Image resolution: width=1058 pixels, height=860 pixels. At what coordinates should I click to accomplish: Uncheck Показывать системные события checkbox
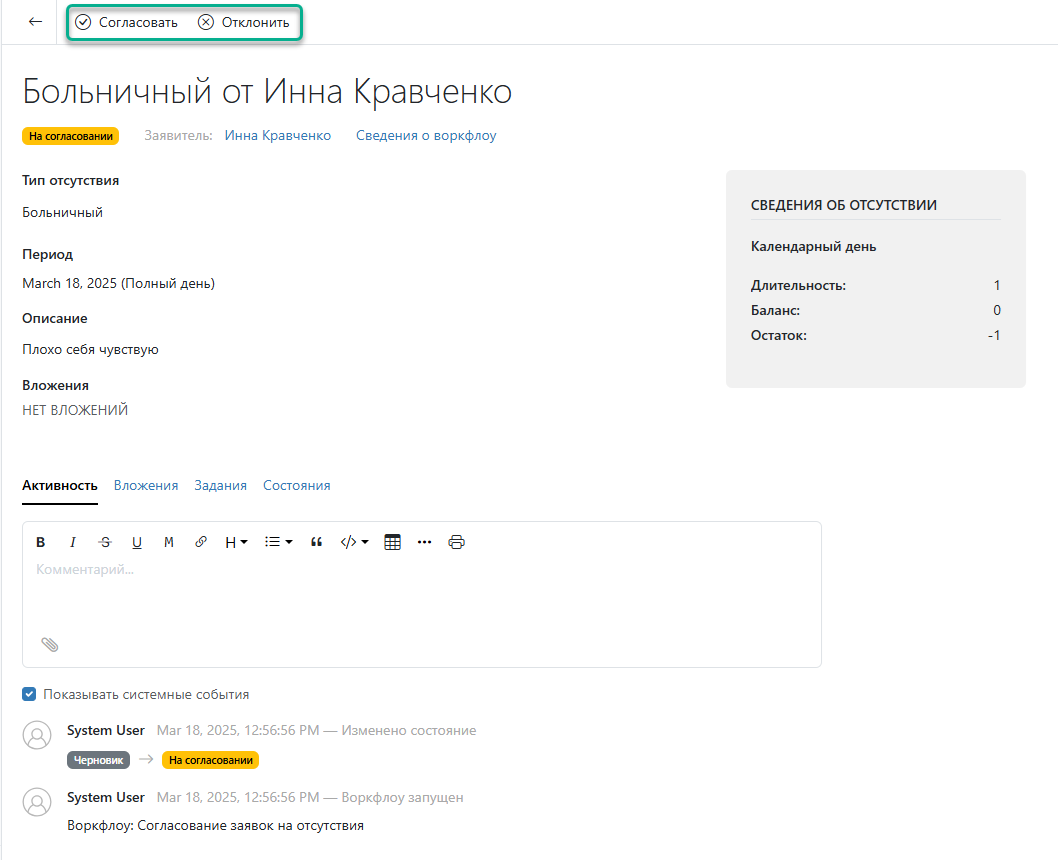(29, 694)
